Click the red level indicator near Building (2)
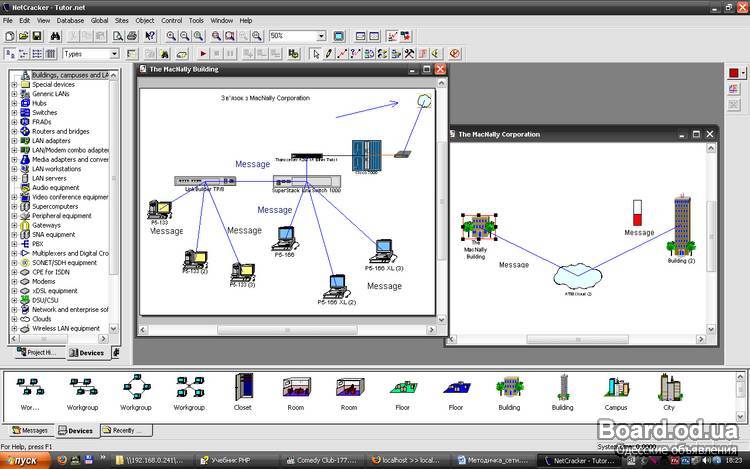The width and height of the screenshot is (750, 469). pos(637,213)
